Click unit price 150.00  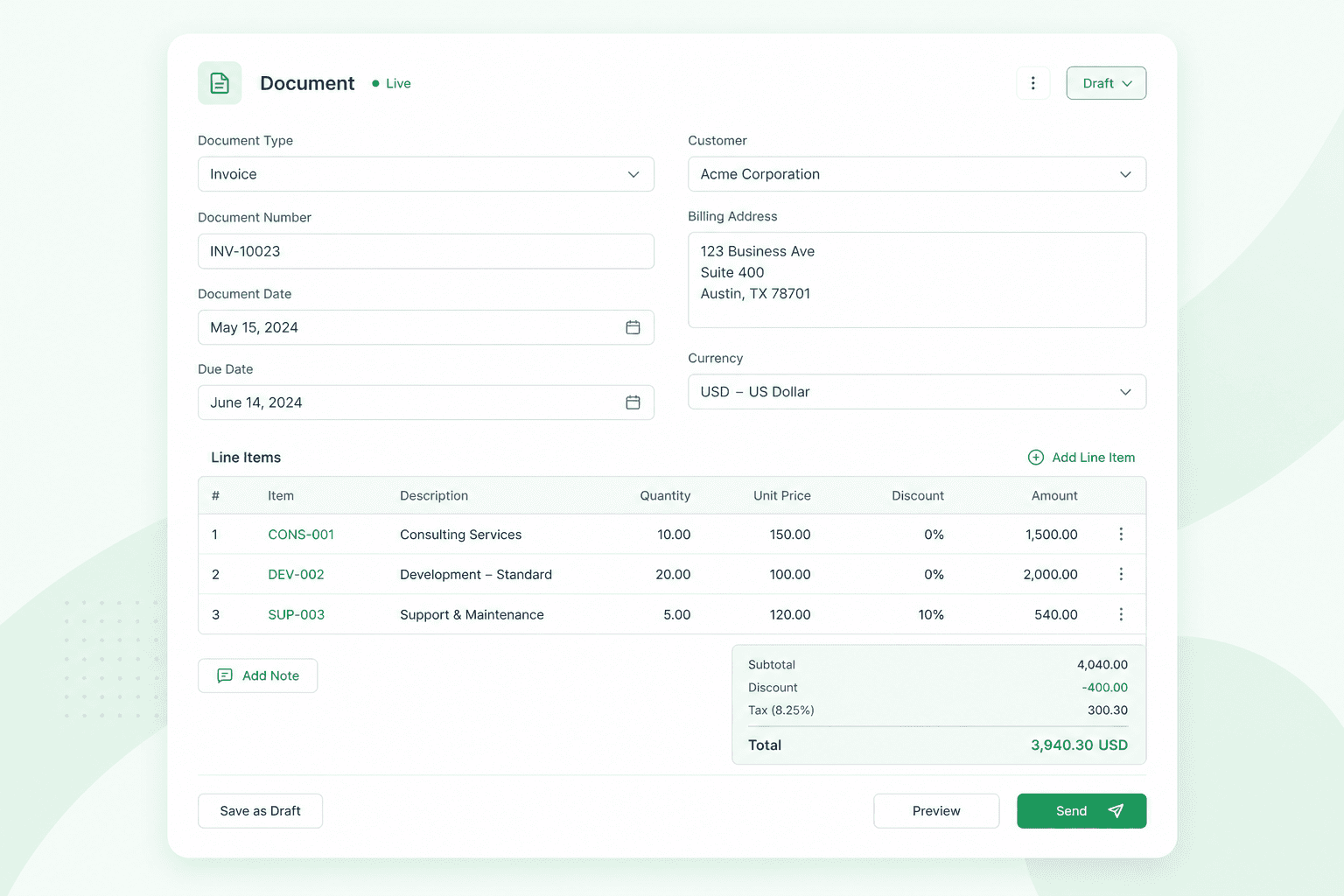790,535
